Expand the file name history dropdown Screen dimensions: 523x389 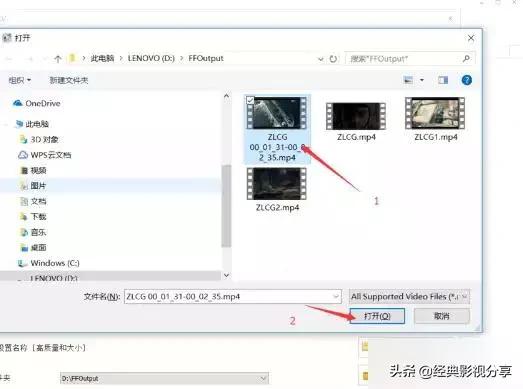coord(336,296)
